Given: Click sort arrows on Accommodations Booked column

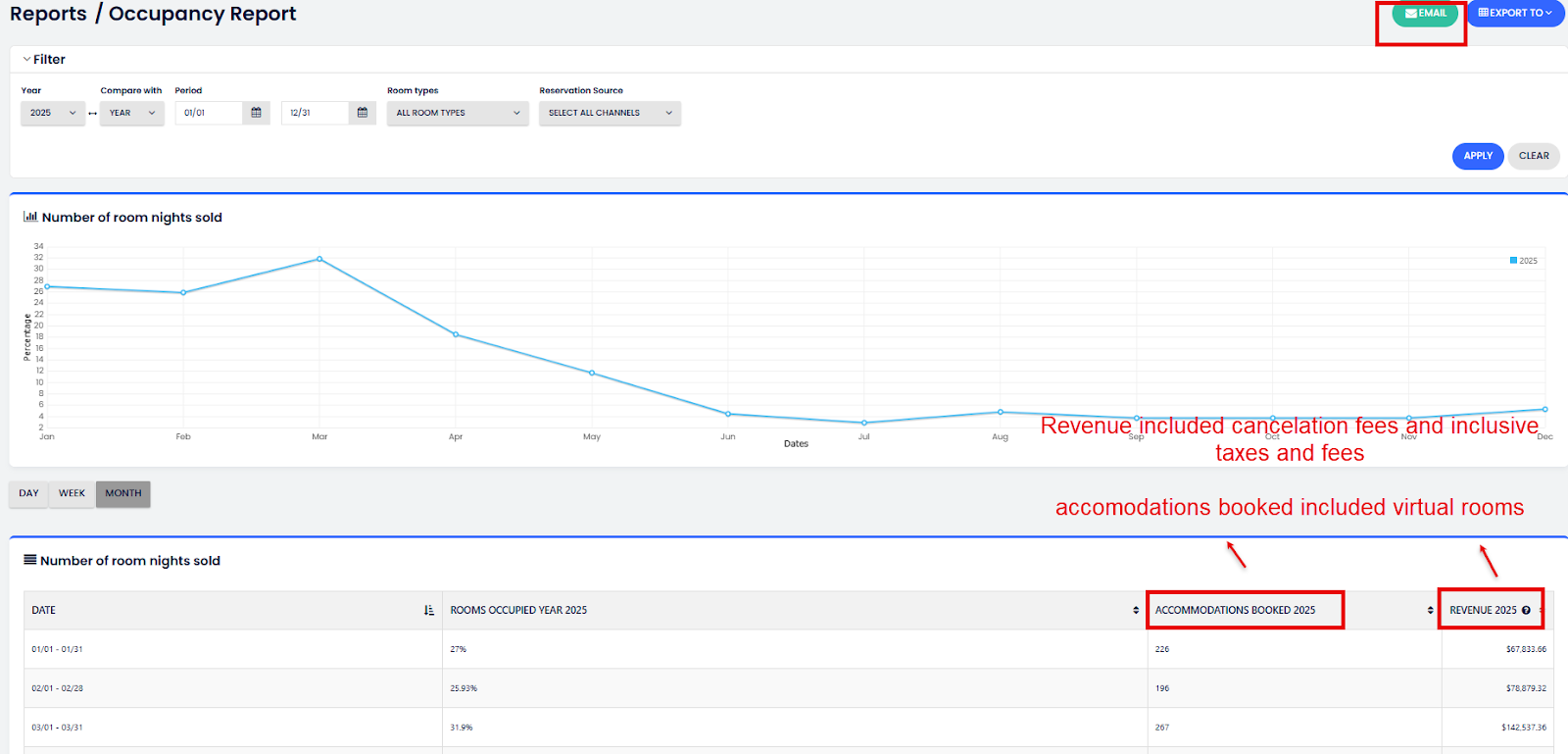Looking at the screenshot, I should pos(1430,610).
